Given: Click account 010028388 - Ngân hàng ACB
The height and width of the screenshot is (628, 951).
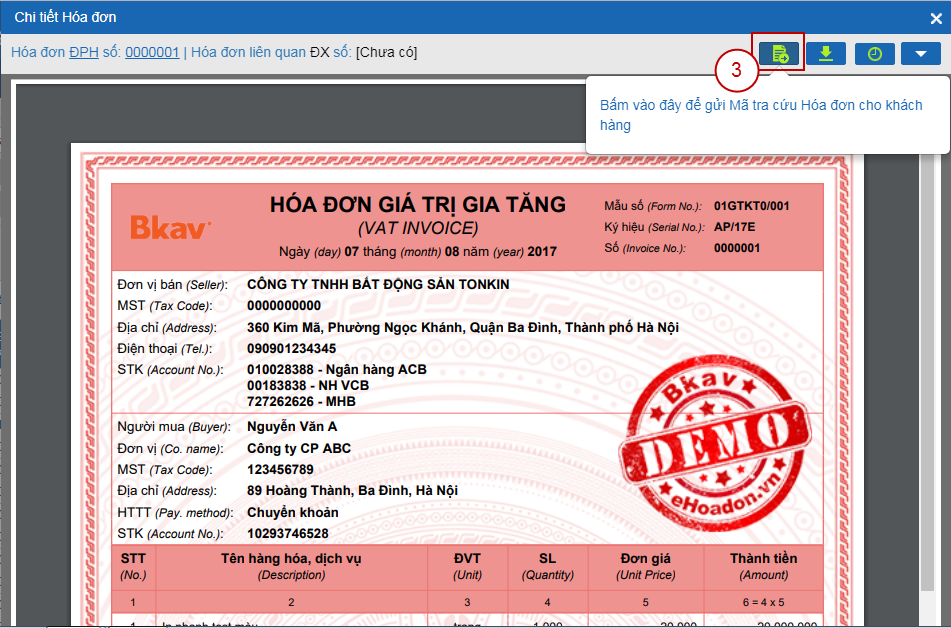Looking at the screenshot, I should [337, 370].
